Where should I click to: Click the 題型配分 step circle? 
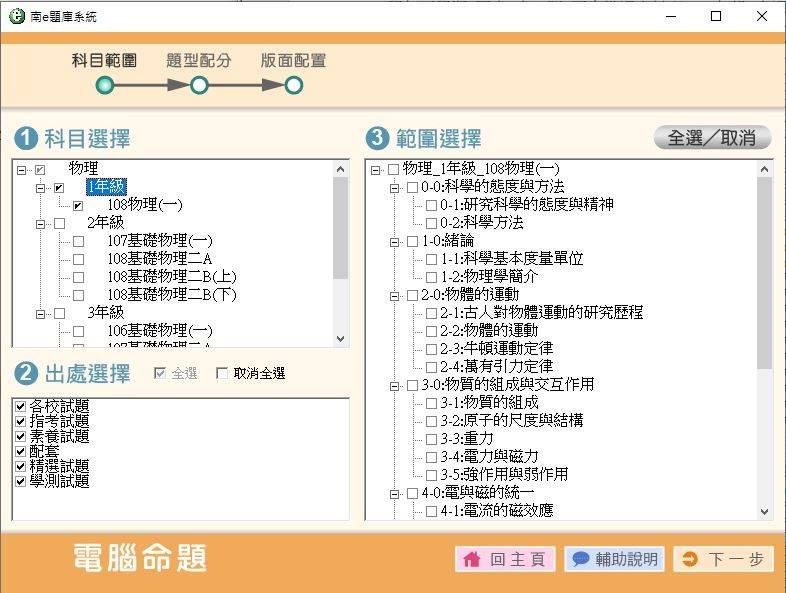click(x=199, y=85)
